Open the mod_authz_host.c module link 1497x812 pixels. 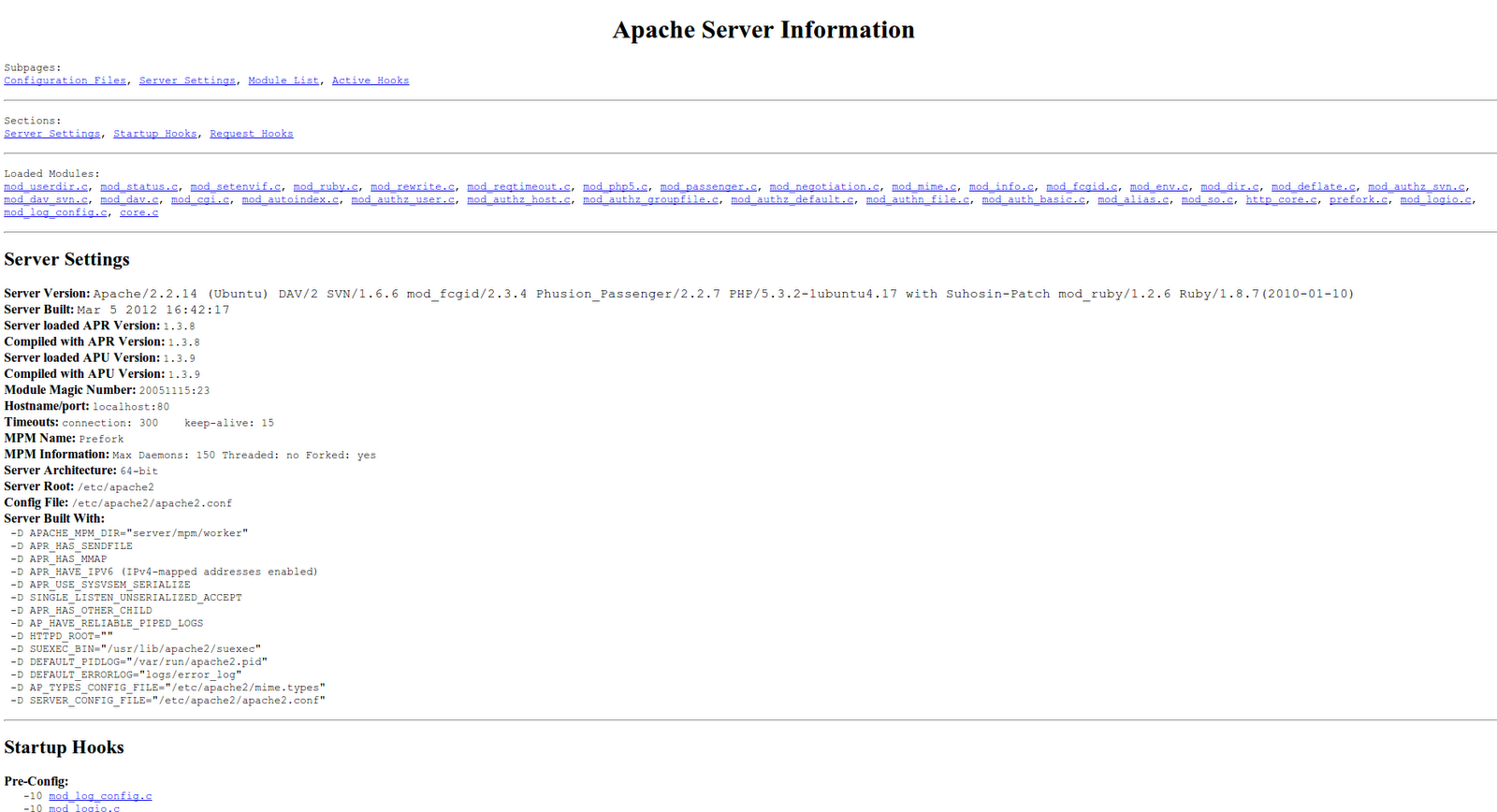click(519, 200)
